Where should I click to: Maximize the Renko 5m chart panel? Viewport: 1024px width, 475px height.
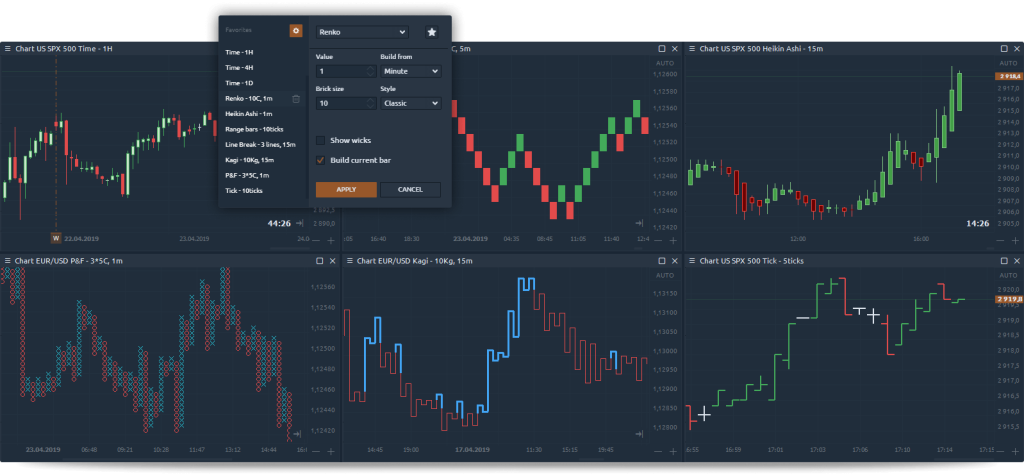click(x=662, y=49)
